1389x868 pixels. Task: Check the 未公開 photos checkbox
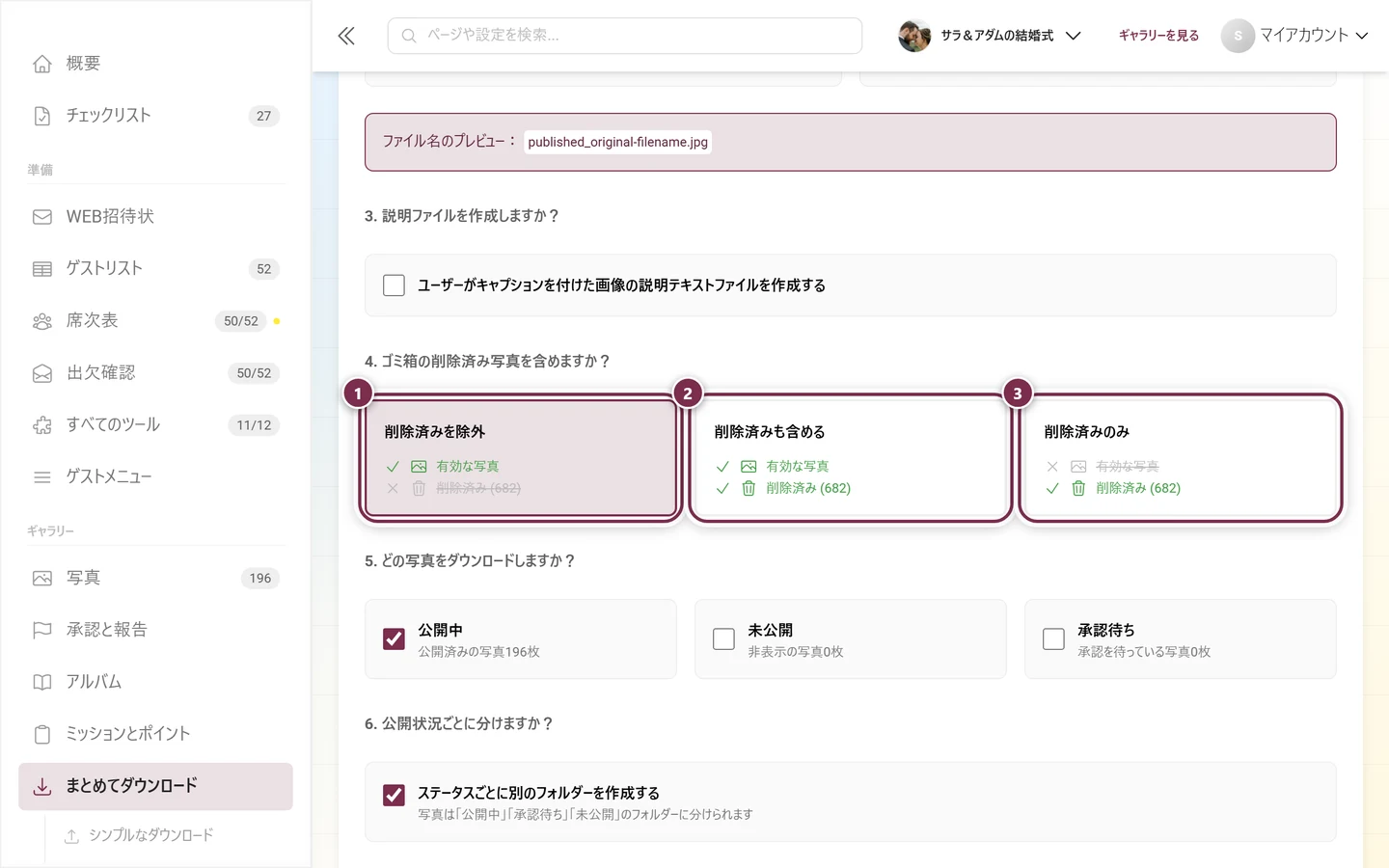pos(723,638)
